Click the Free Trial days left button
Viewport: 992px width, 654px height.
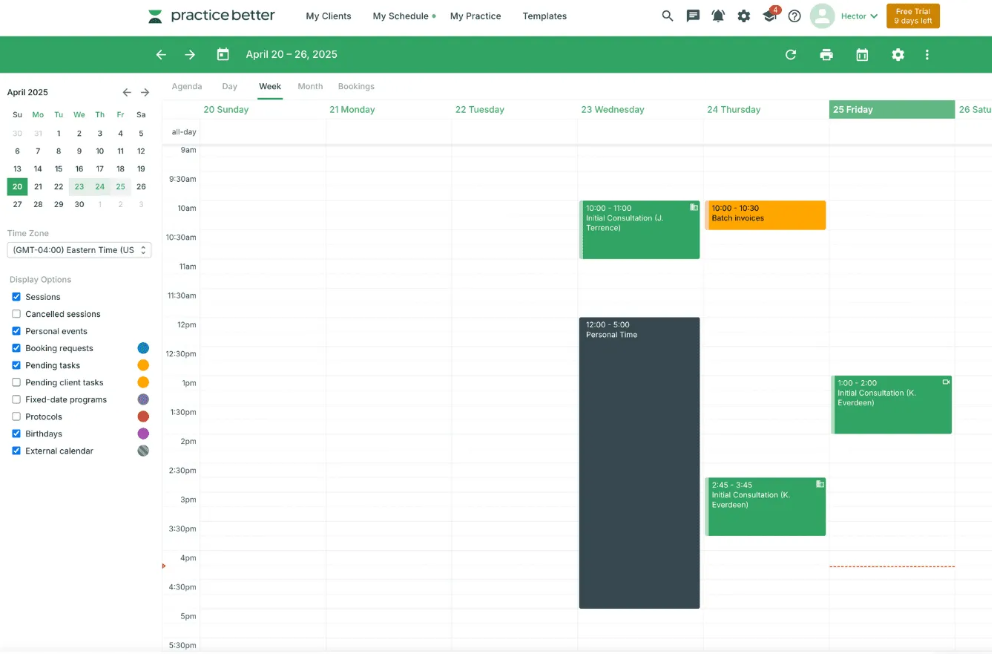click(912, 16)
